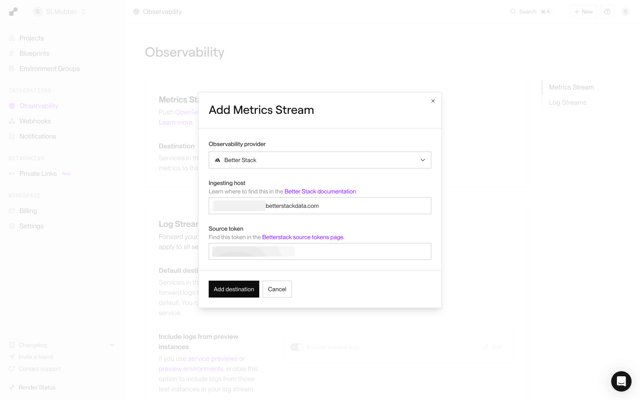Close the Add Metrics Stream dialog
640x400 pixels.
pyautogui.click(x=433, y=101)
